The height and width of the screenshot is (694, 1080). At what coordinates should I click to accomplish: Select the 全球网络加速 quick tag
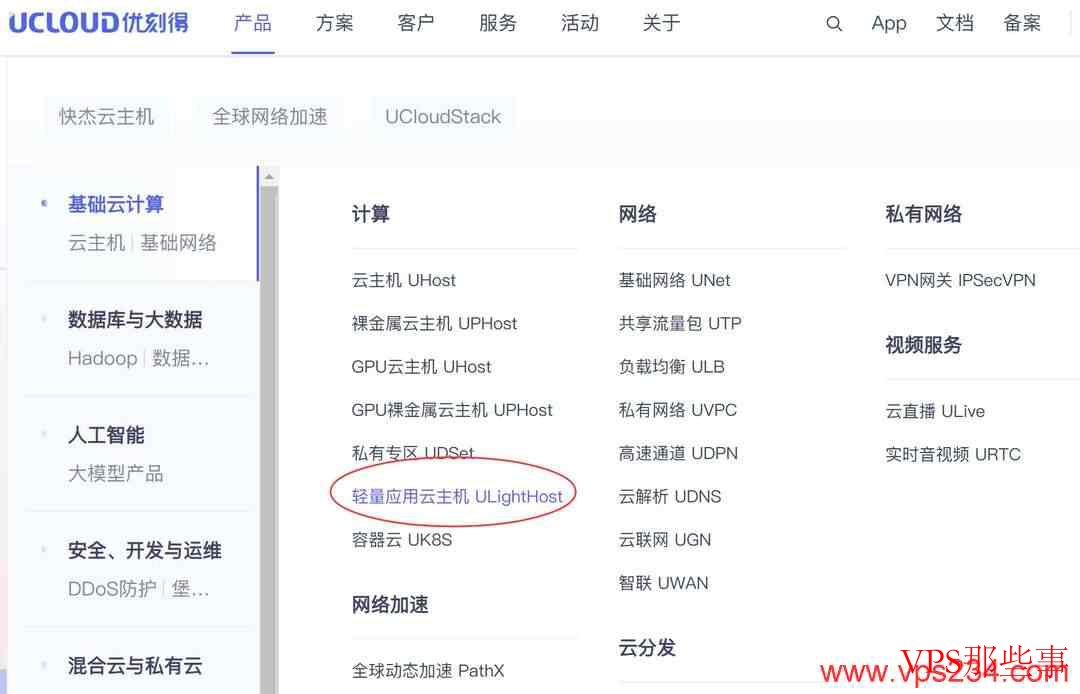pos(270,116)
